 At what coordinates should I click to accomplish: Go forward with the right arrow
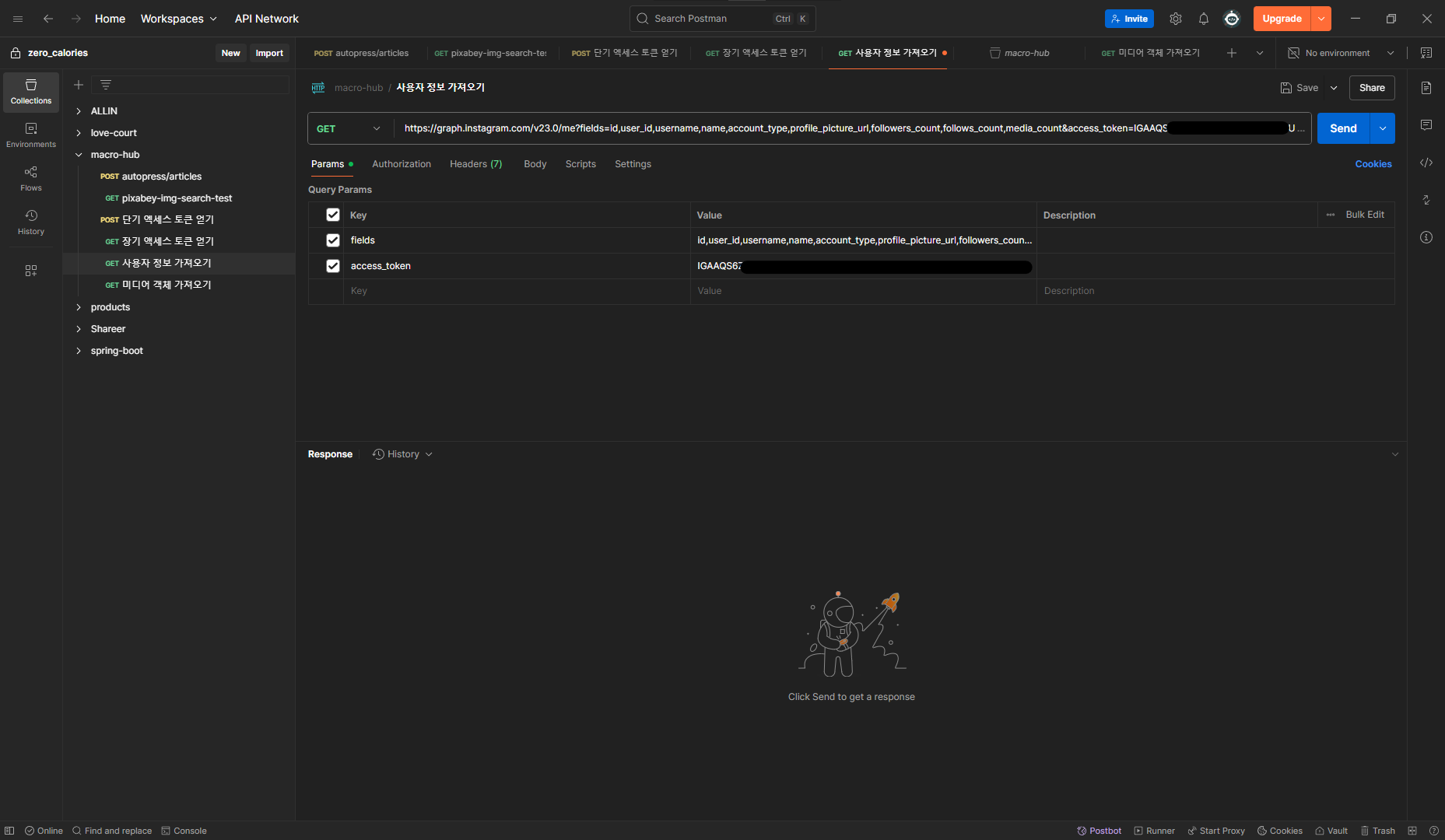tap(76, 19)
